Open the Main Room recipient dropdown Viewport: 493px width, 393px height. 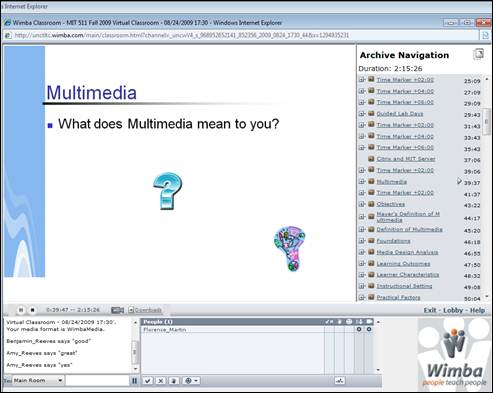coord(38,380)
